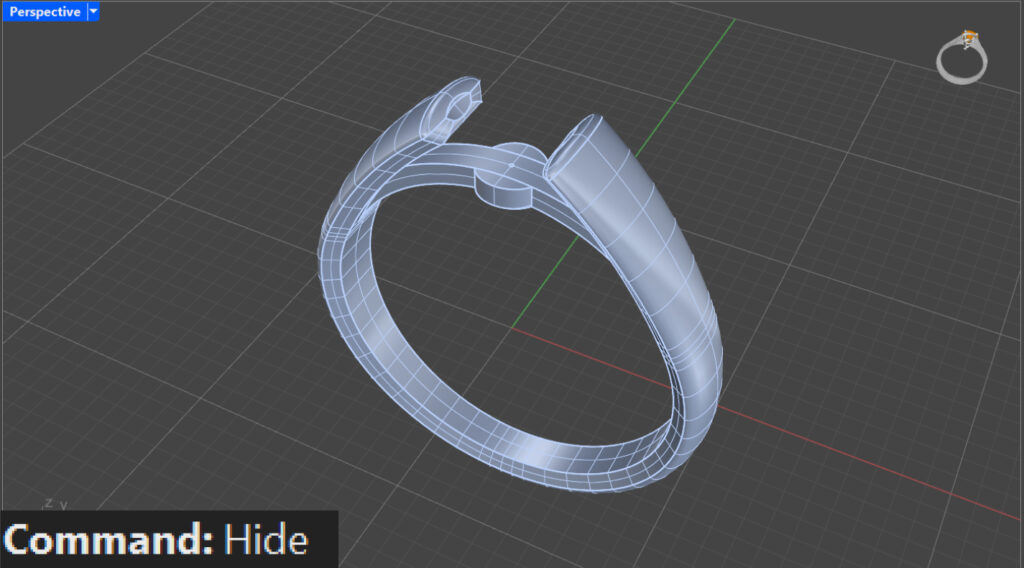Click the word Hide in the command overlay
Viewport: 1024px width, 568px height.
point(265,540)
